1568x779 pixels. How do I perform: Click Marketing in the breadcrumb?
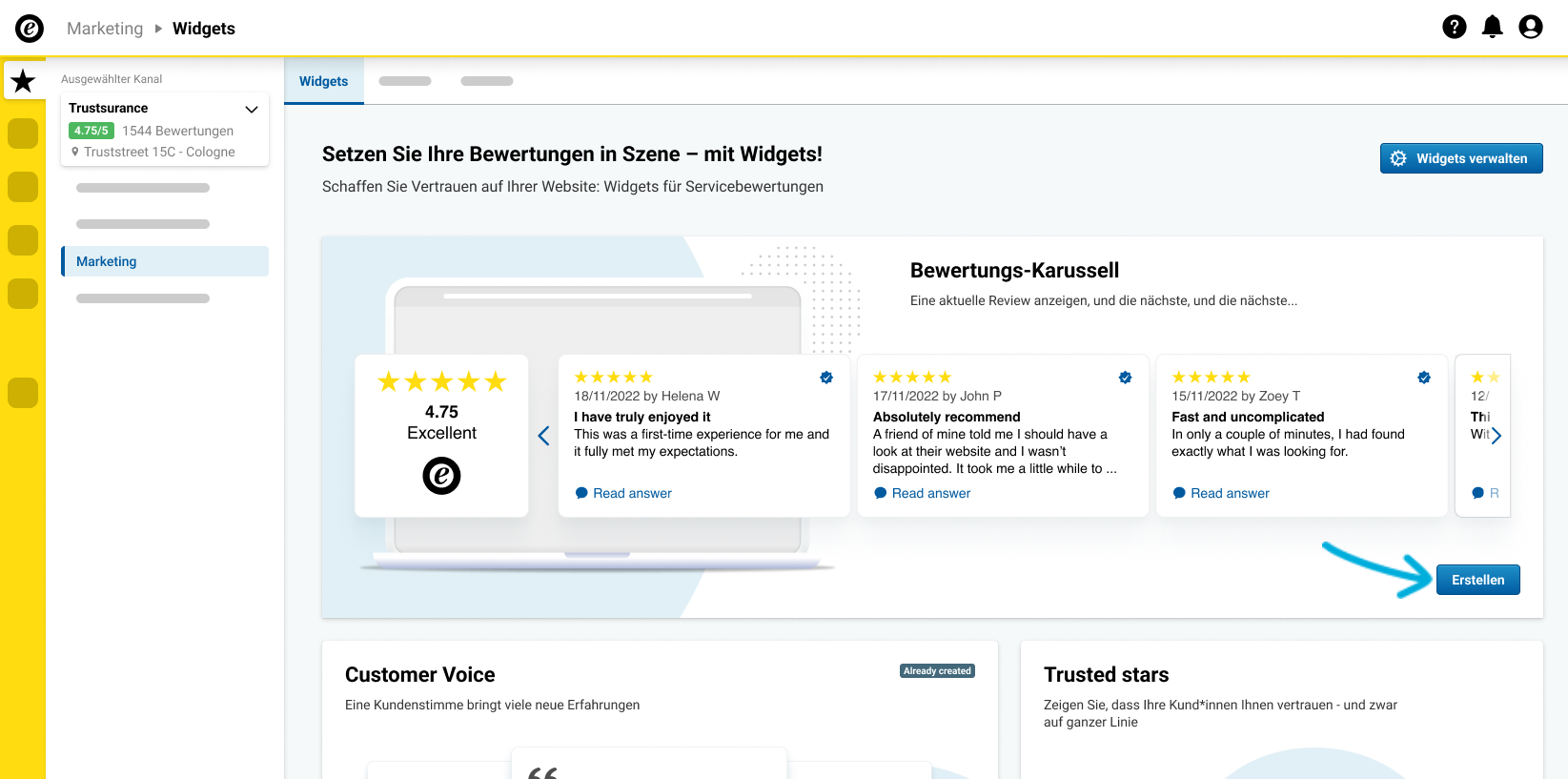pyautogui.click(x=105, y=29)
